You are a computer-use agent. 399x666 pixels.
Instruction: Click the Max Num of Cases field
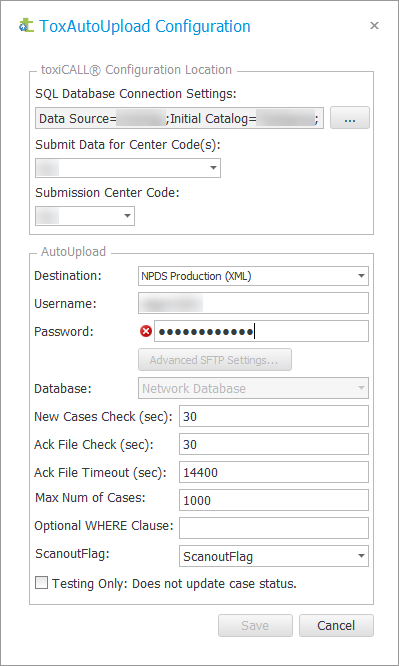coord(274,500)
